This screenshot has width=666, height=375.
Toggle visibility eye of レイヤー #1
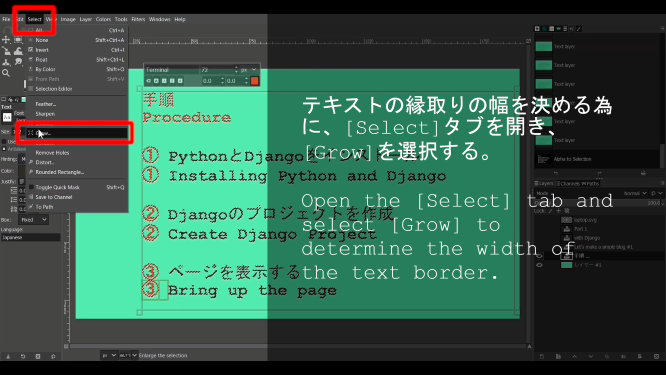(x=539, y=265)
